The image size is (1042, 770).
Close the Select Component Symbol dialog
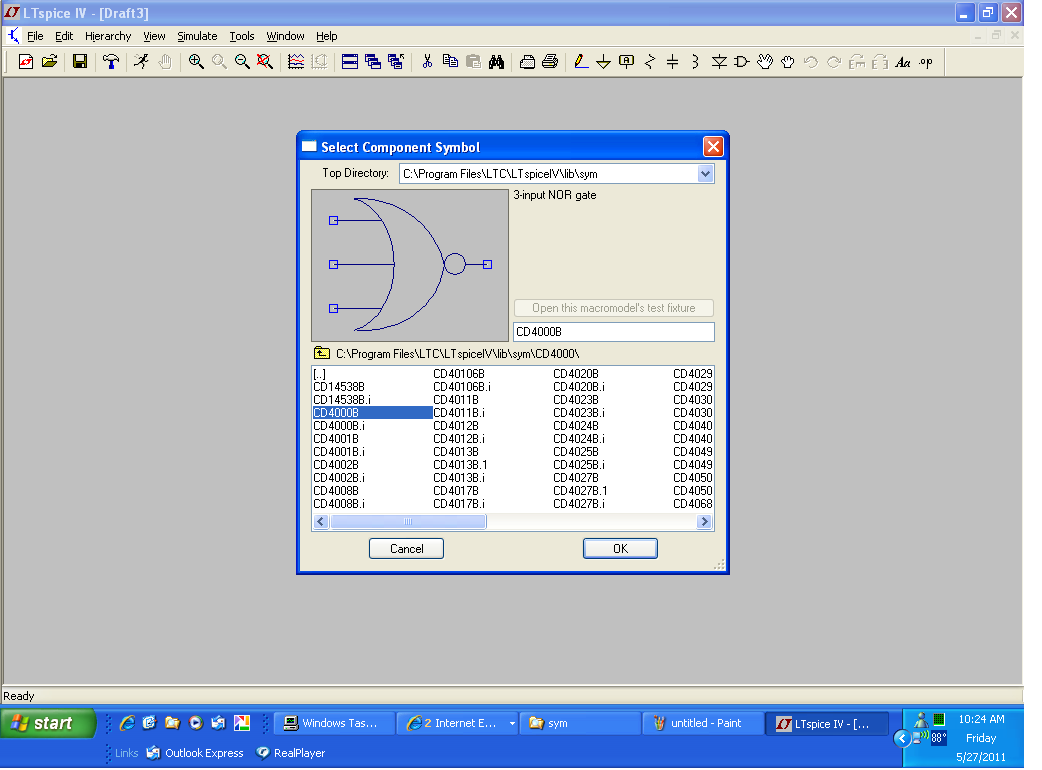pos(713,146)
